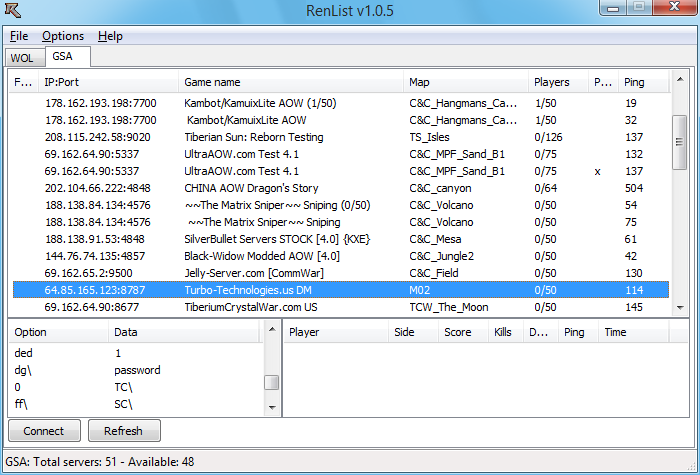Sort servers by Game name column
This screenshot has height=475, width=700.
coord(290,82)
